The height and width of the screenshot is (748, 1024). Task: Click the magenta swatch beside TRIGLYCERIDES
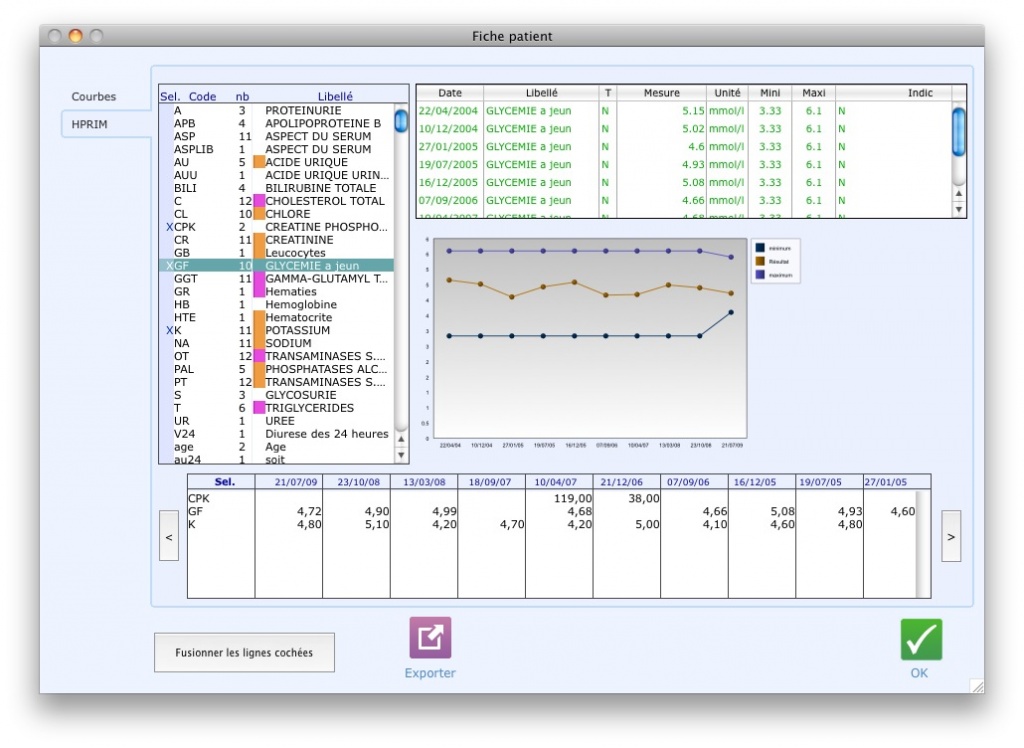(x=259, y=408)
